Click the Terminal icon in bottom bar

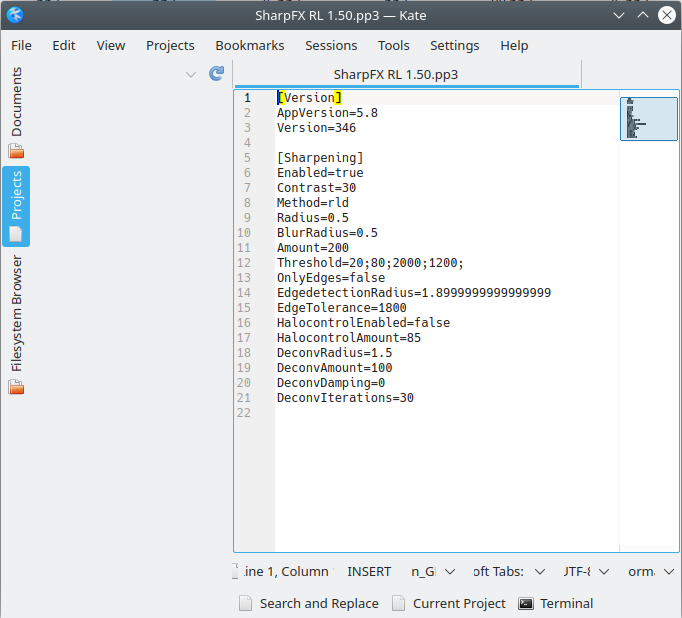(526, 603)
